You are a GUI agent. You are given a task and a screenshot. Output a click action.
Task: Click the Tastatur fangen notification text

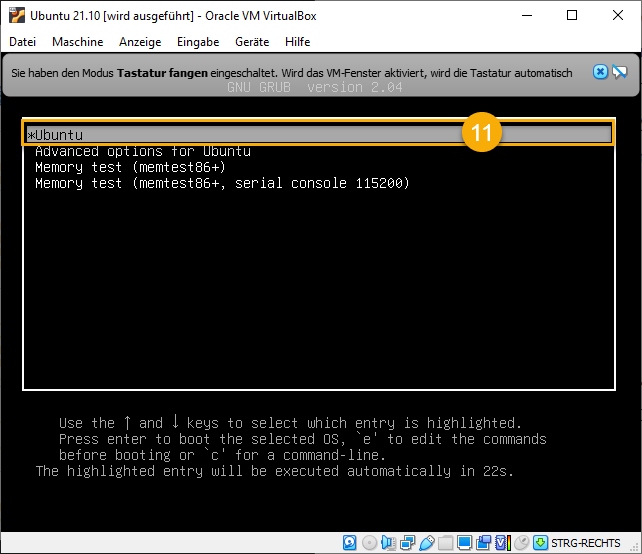292,73
